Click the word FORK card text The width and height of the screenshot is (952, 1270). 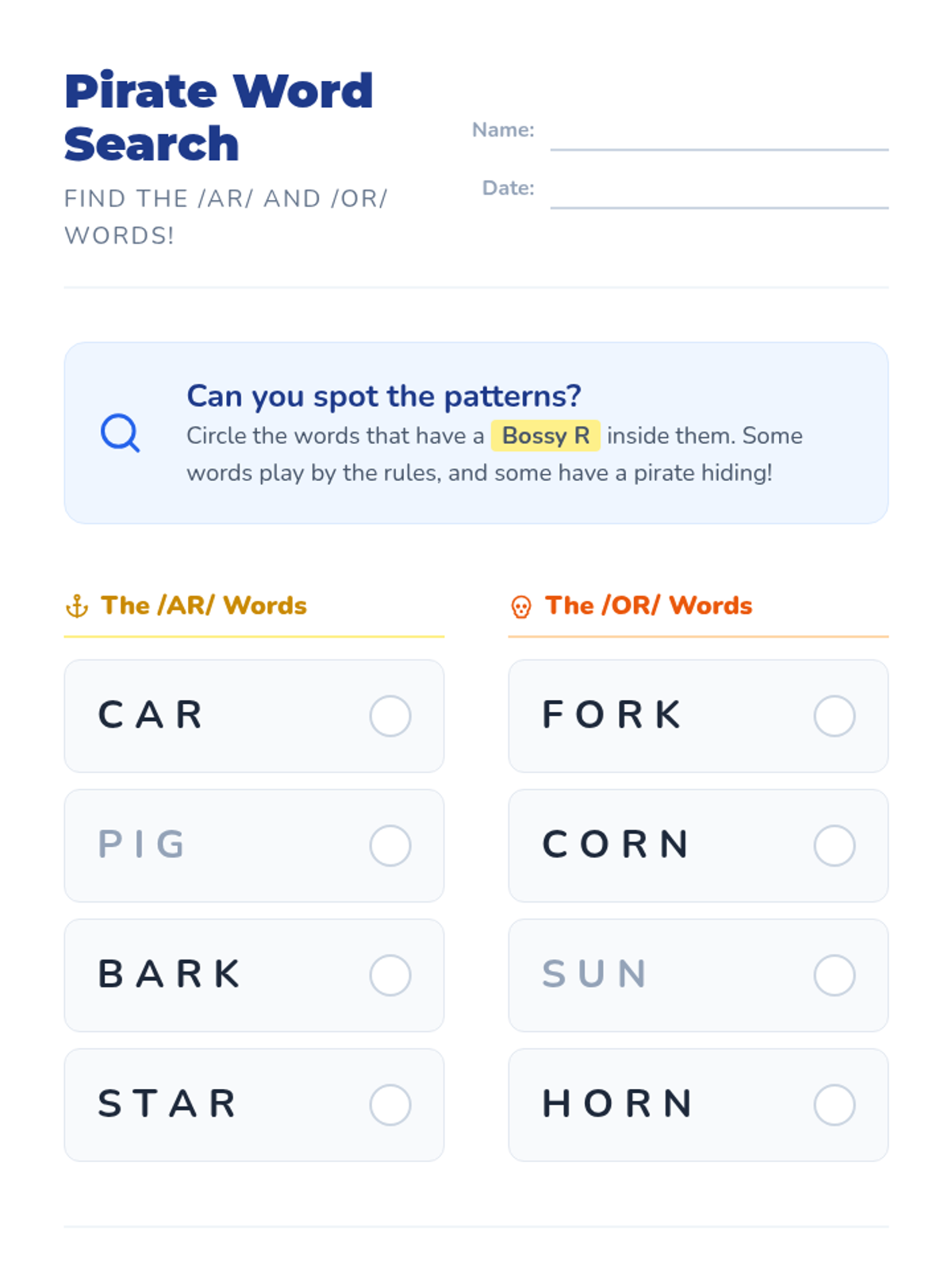pos(612,714)
